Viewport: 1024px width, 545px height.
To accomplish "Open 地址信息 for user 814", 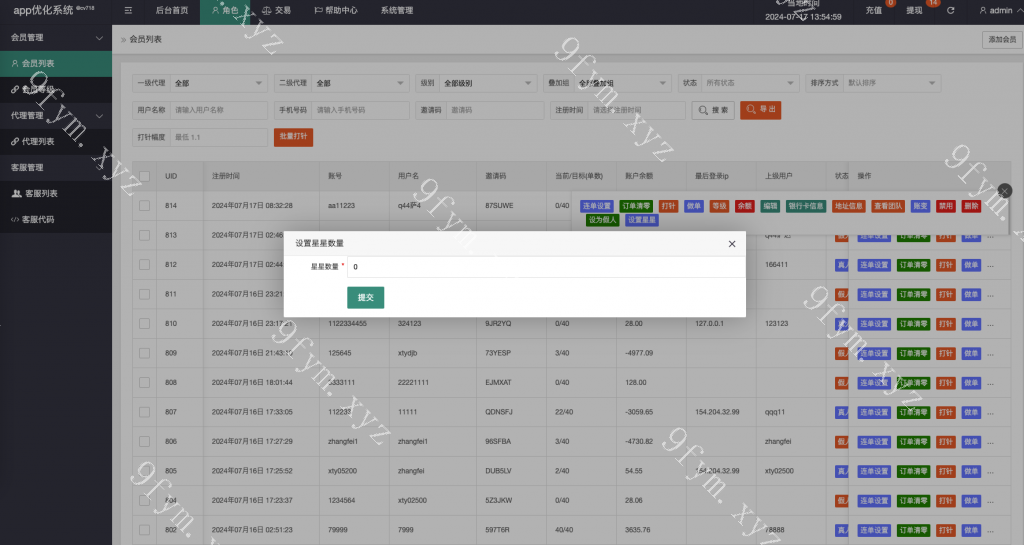I will [x=848, y=206].
